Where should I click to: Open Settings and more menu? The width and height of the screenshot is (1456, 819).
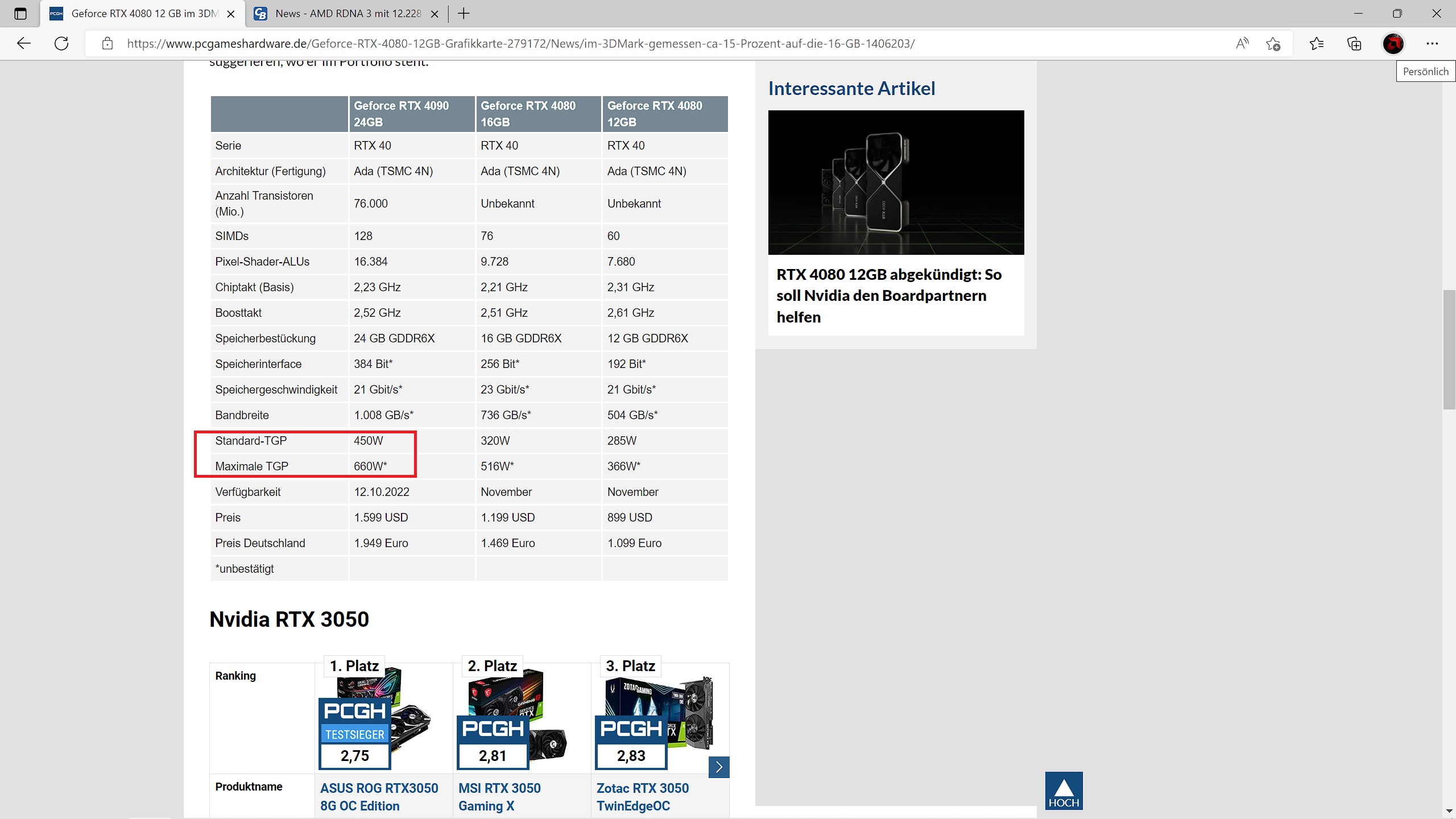pyautogui.click(x=1432, y=44)
